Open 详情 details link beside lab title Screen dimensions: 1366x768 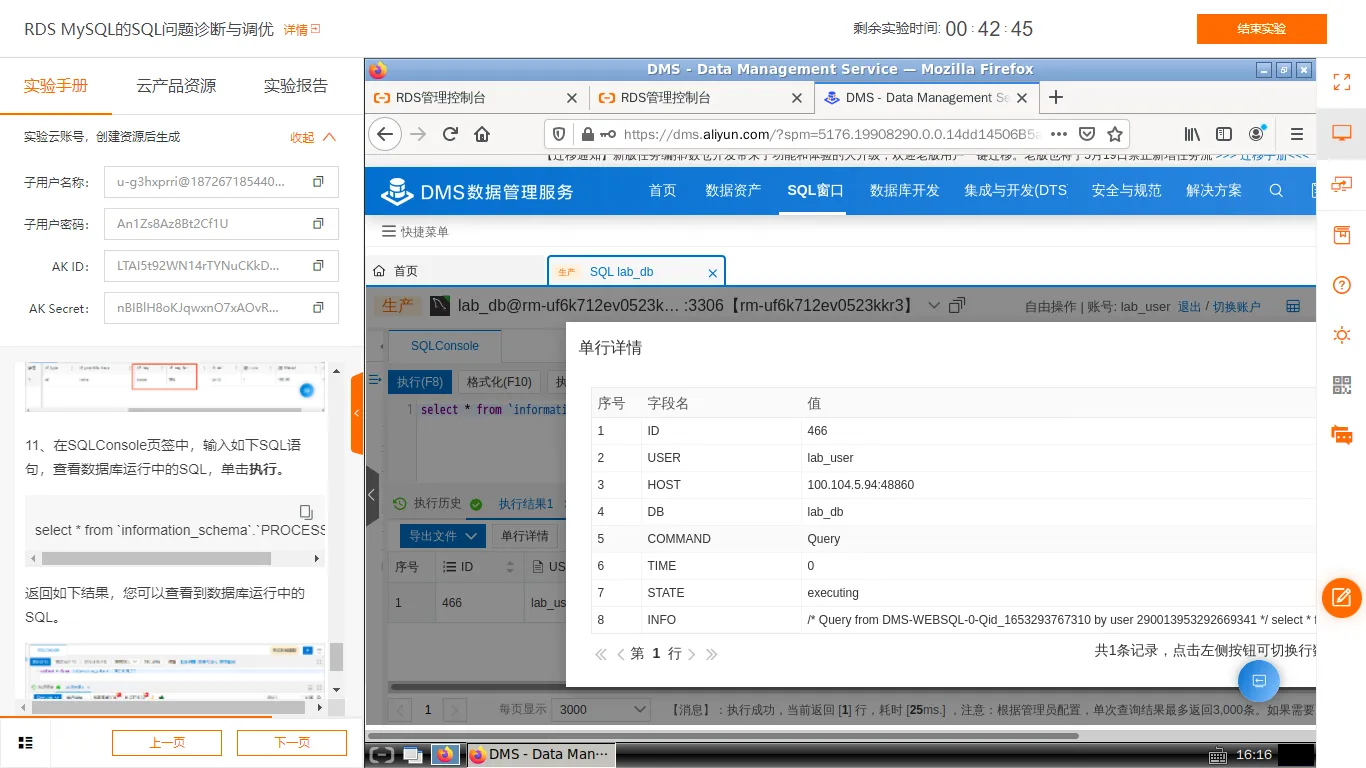coord(302,30)
